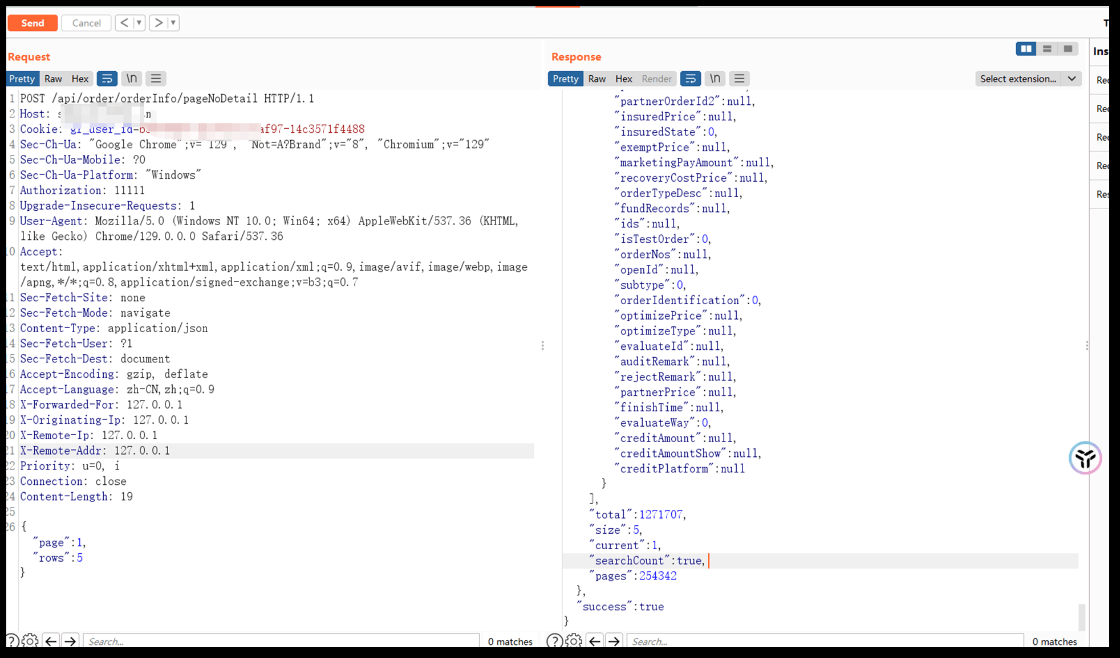Jump to previous match in Request search
Image resolution: width=1120 pixels, height=658 pixels.
click(51, 641)
